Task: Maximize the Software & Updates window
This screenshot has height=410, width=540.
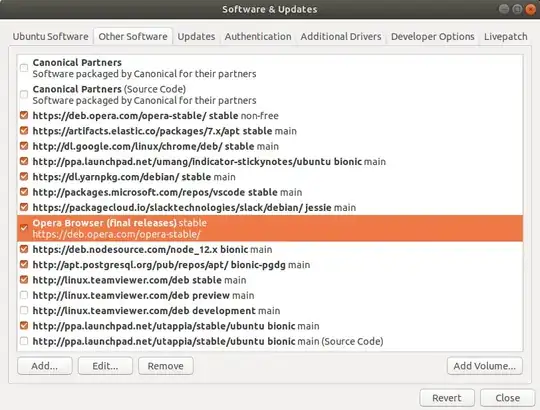Action: [x=517, y=9]
